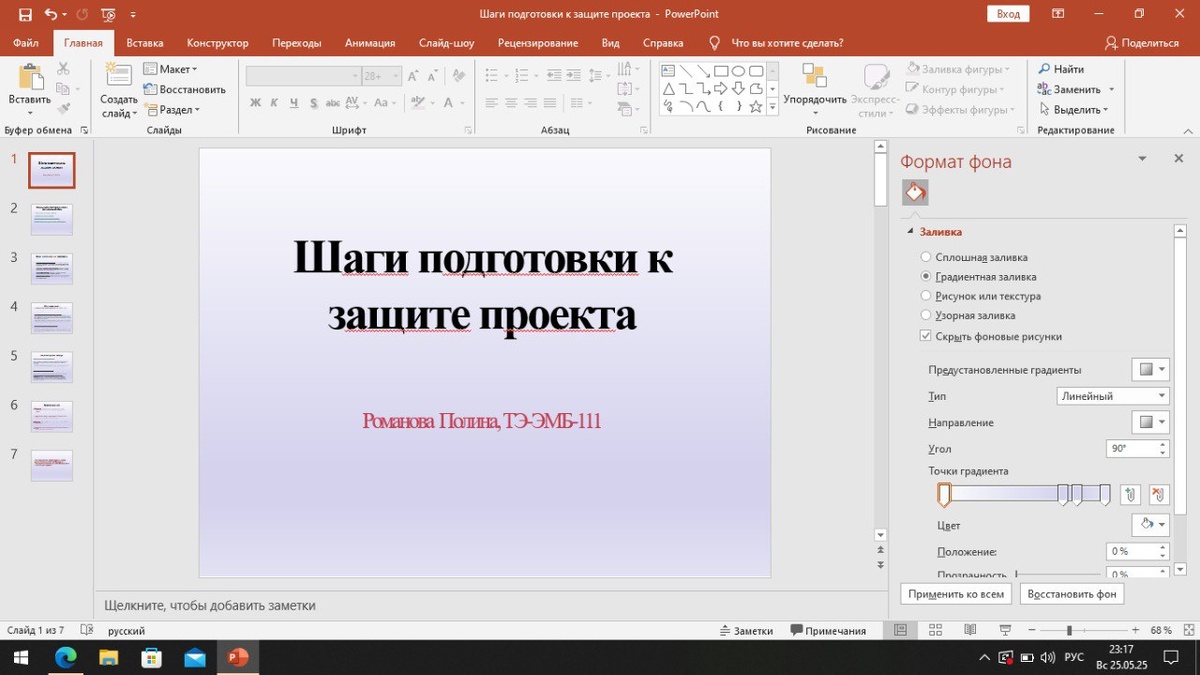The height and width of the screenshot is (675, 1200).
Task: Switch to the Конструктор tab
Action: tap(218, 43)
